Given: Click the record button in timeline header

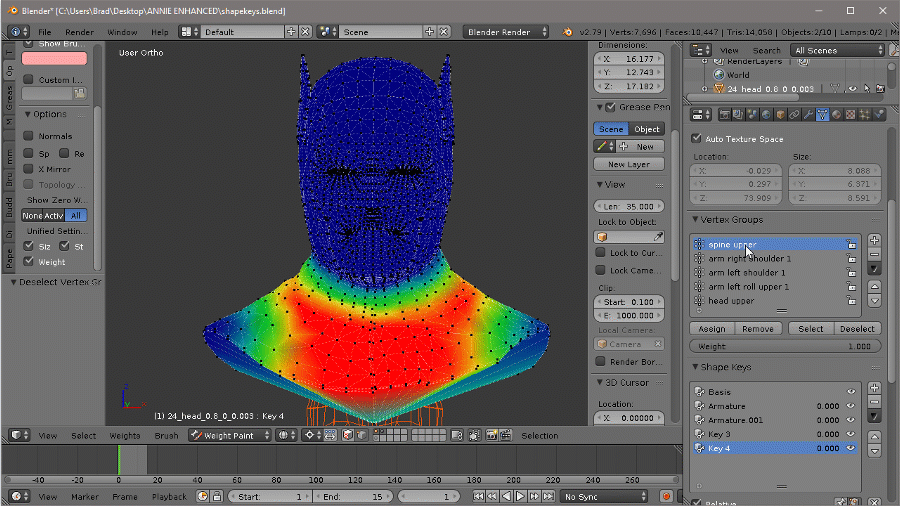Looking at the screenshot, I should (666, 496).
